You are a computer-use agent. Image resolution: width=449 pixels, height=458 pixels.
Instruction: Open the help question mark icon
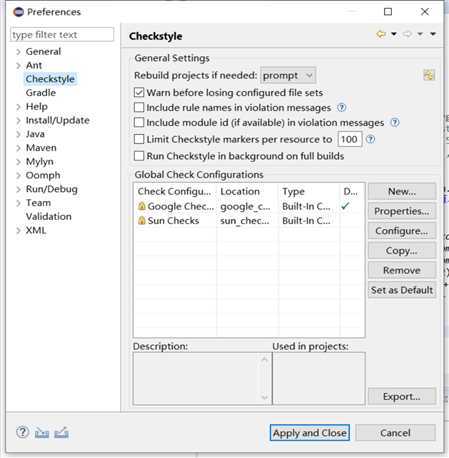pos(22,432)
